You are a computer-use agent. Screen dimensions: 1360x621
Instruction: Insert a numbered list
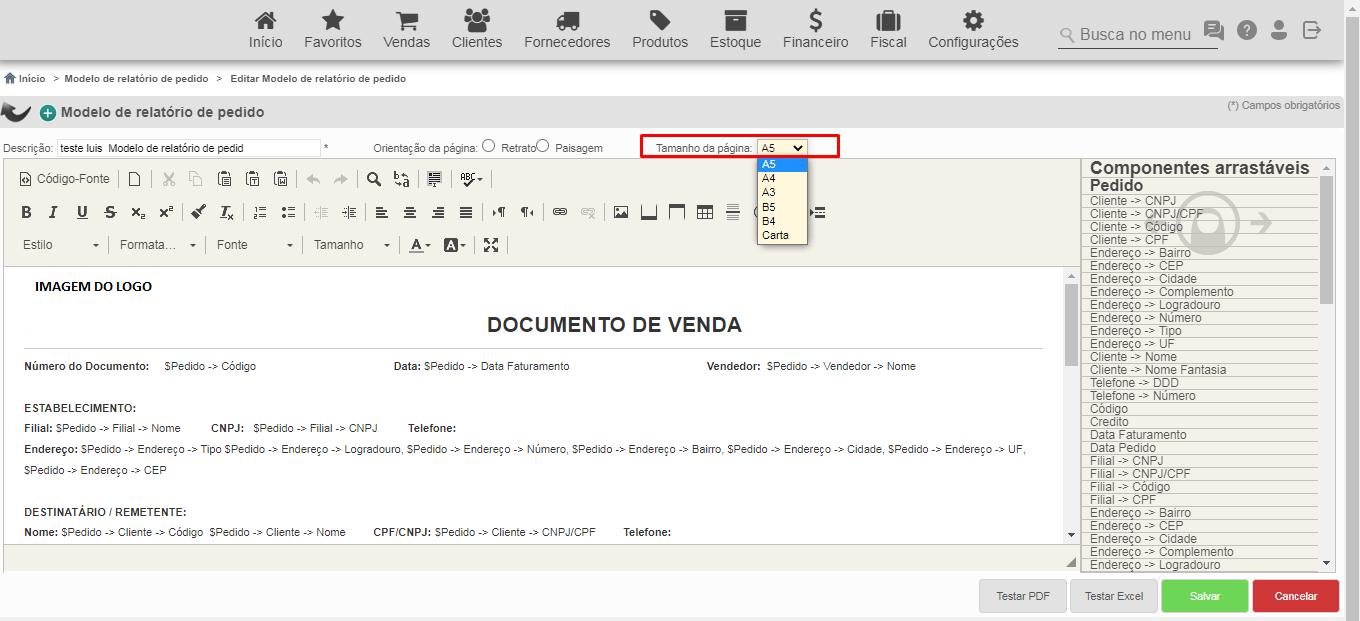pyautogui.click(x=260, y=212)
